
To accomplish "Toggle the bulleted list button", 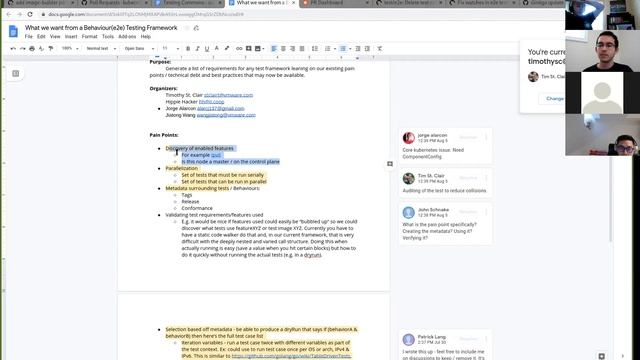I will [x=343, y=49].
